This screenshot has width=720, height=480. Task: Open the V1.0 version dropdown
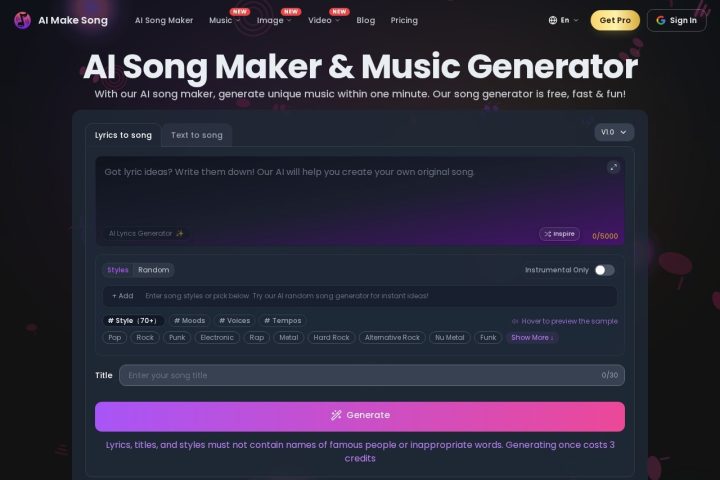pos(614,132)
